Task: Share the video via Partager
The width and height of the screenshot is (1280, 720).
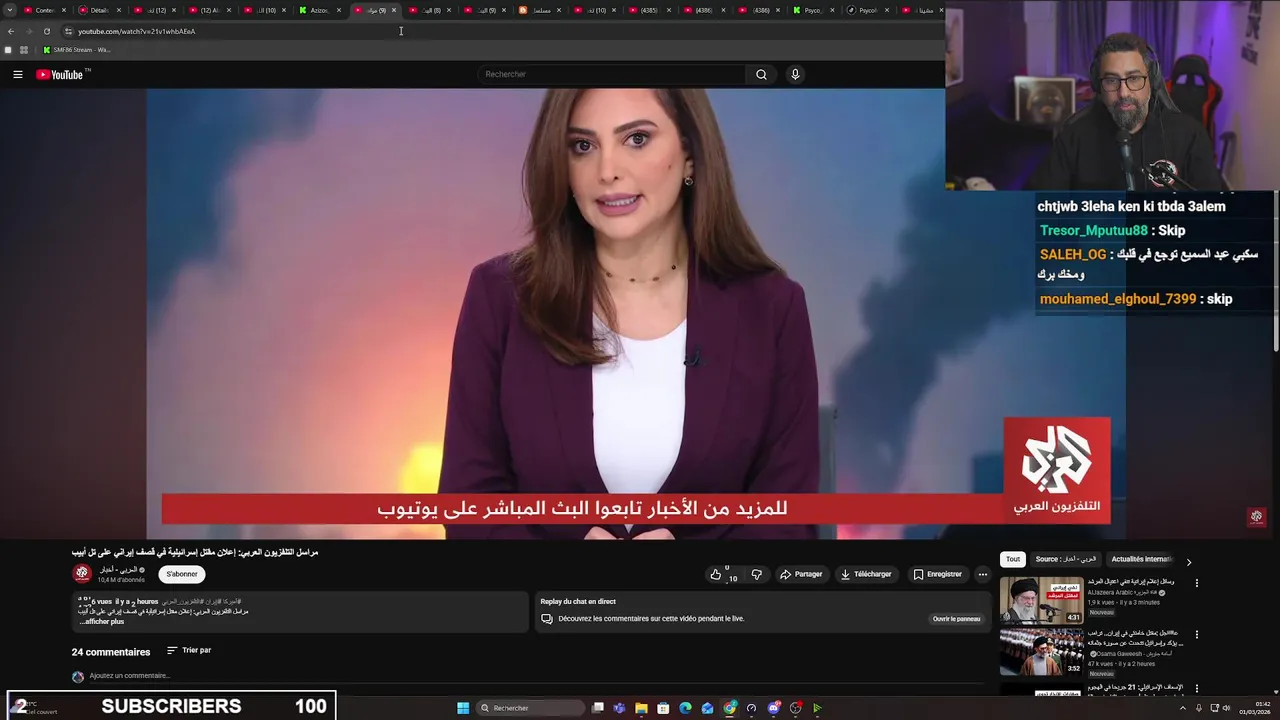Action: tap(801, 574)
